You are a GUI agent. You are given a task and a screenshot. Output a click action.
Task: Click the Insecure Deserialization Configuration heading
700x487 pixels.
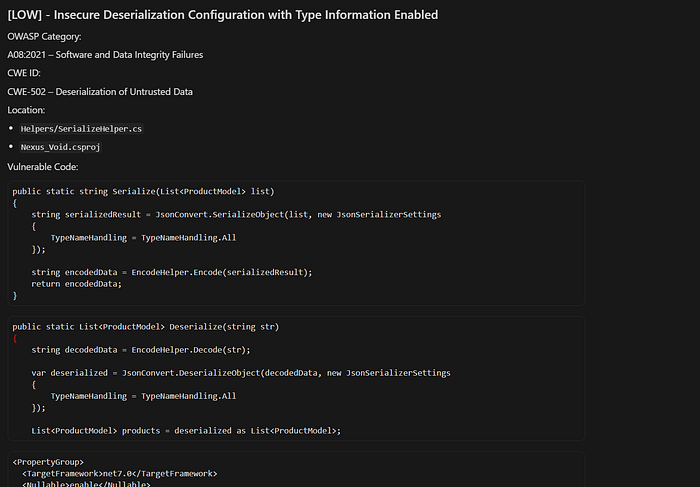pos(223,15)
